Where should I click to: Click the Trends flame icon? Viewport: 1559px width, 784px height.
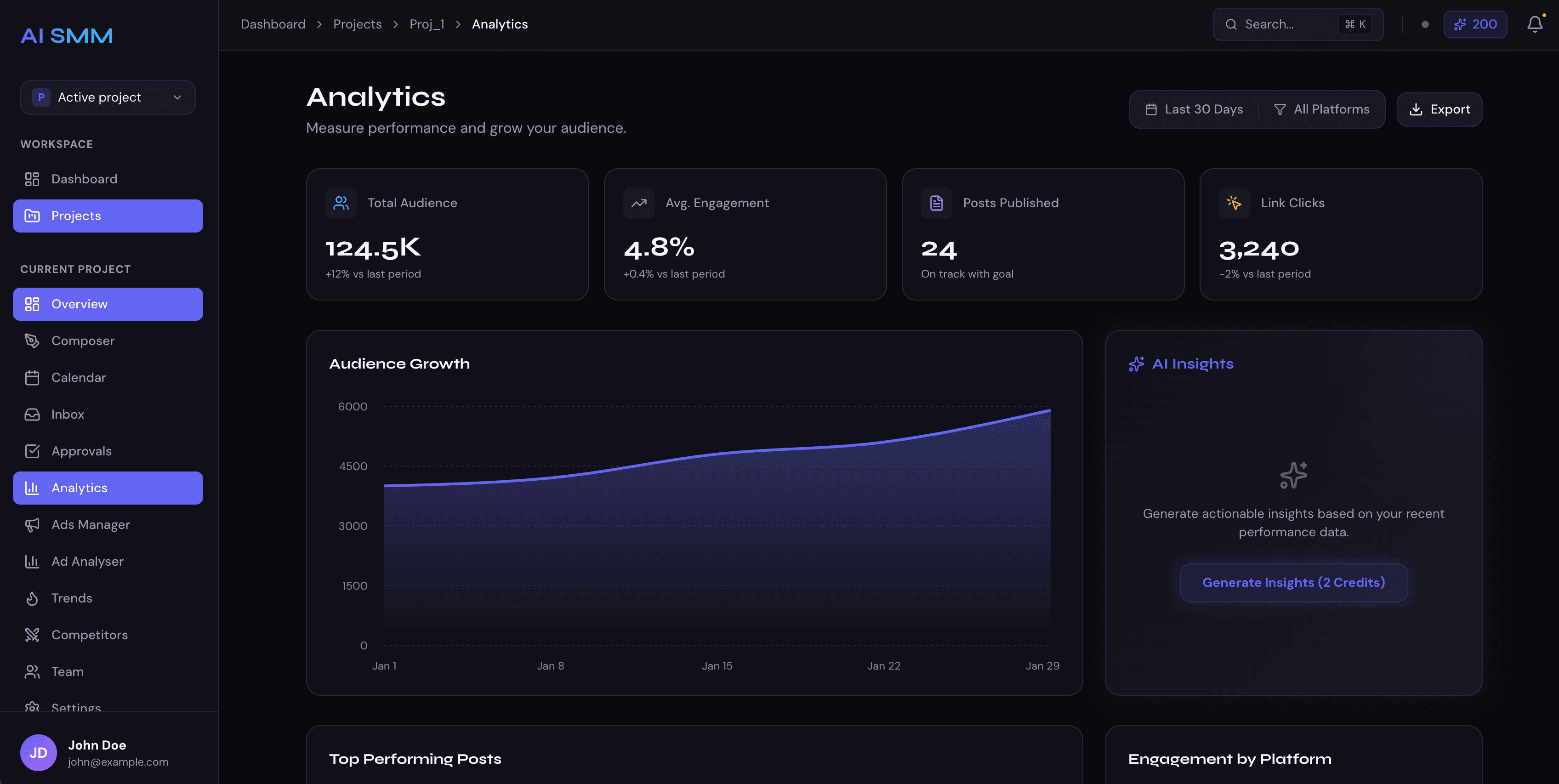click(x=32, y=598)
